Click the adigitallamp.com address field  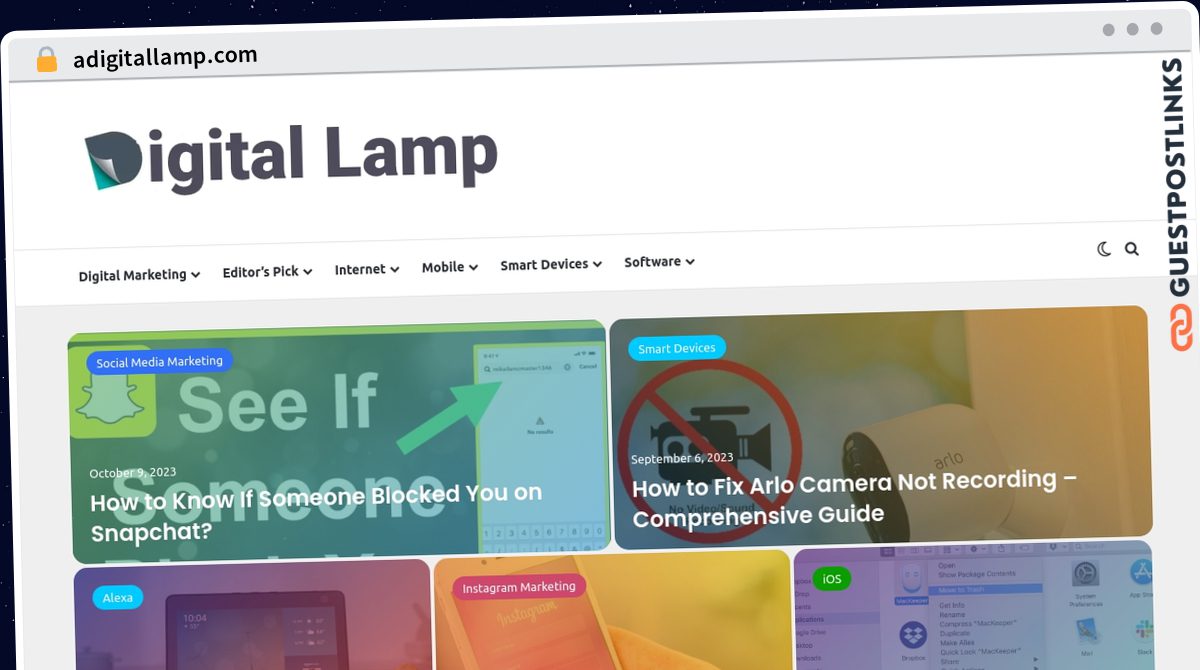point(165,57)
